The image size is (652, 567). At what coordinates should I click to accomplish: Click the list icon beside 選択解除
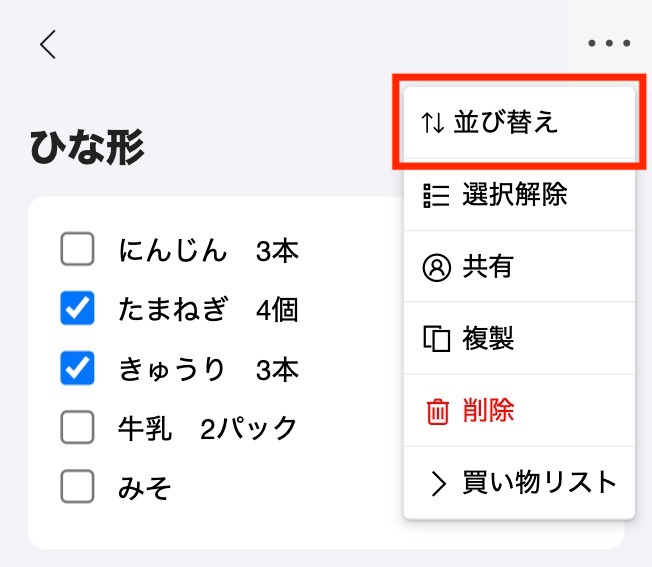436,195
